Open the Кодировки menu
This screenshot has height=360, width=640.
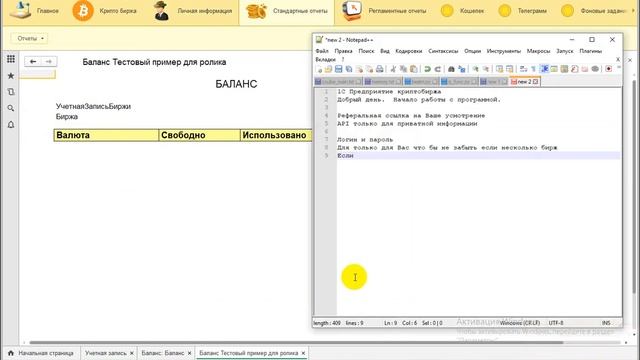409,51
